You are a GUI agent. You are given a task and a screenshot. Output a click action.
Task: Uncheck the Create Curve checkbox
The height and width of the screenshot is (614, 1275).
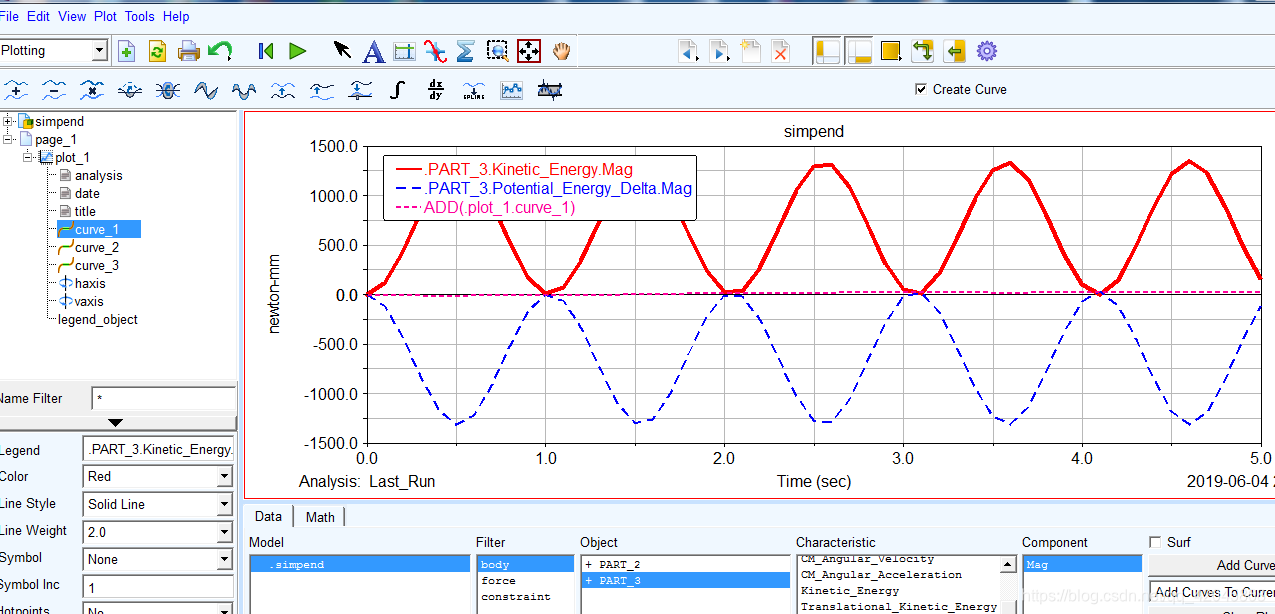coord(921,89)
